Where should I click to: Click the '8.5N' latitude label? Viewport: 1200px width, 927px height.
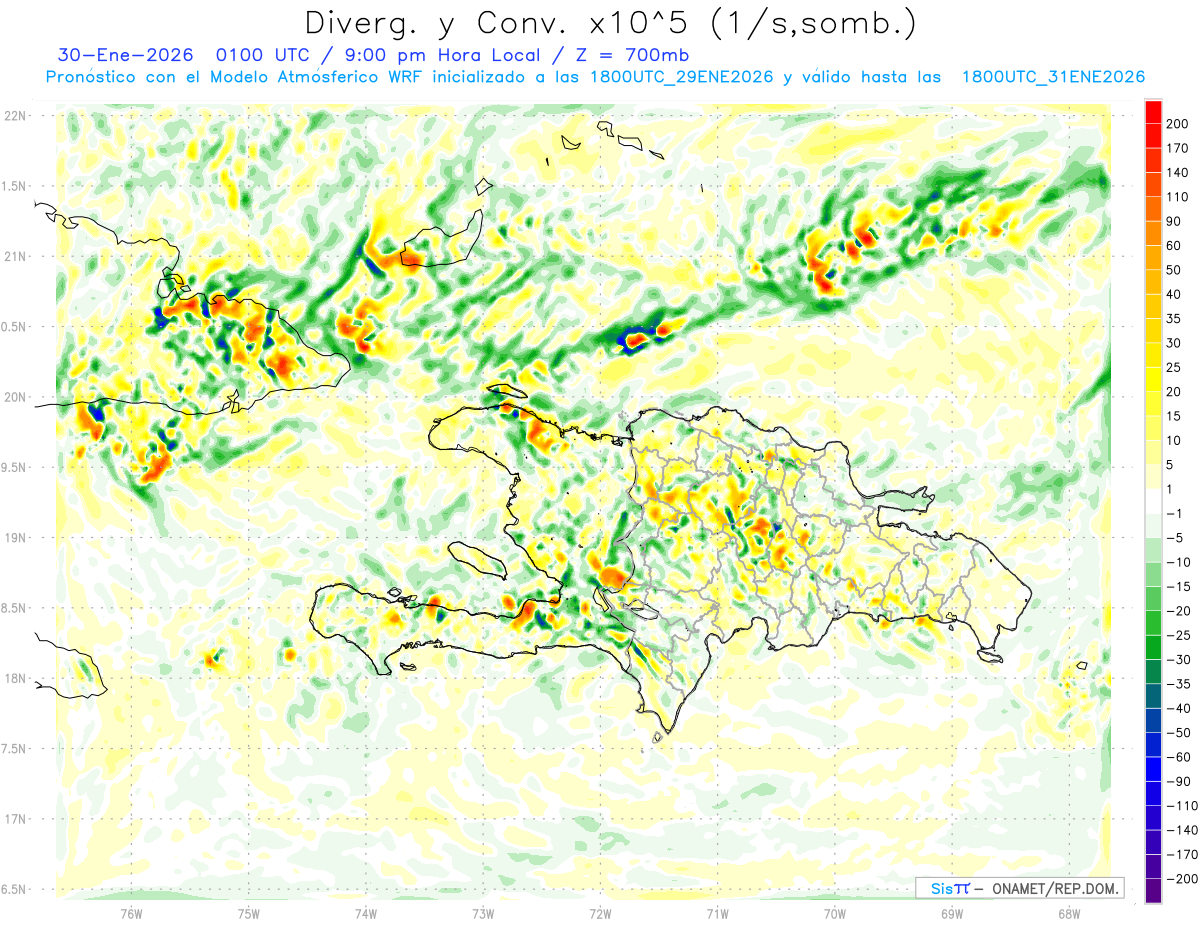[14, 608]
